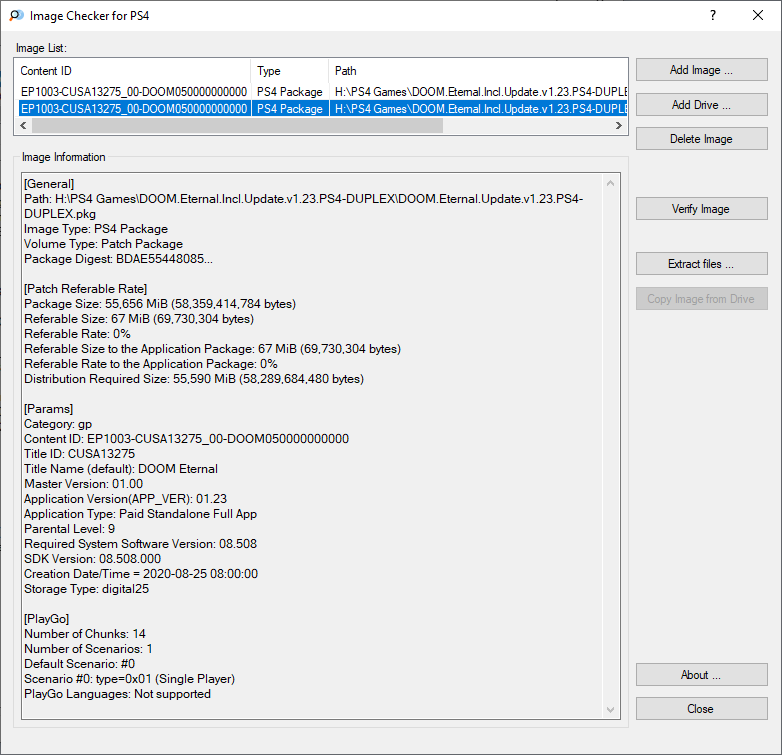Screen dimensions: 782x755
Task: Click the 'Title Name (default): DOOM Eternal' line
Action: [x=121, y=469]
